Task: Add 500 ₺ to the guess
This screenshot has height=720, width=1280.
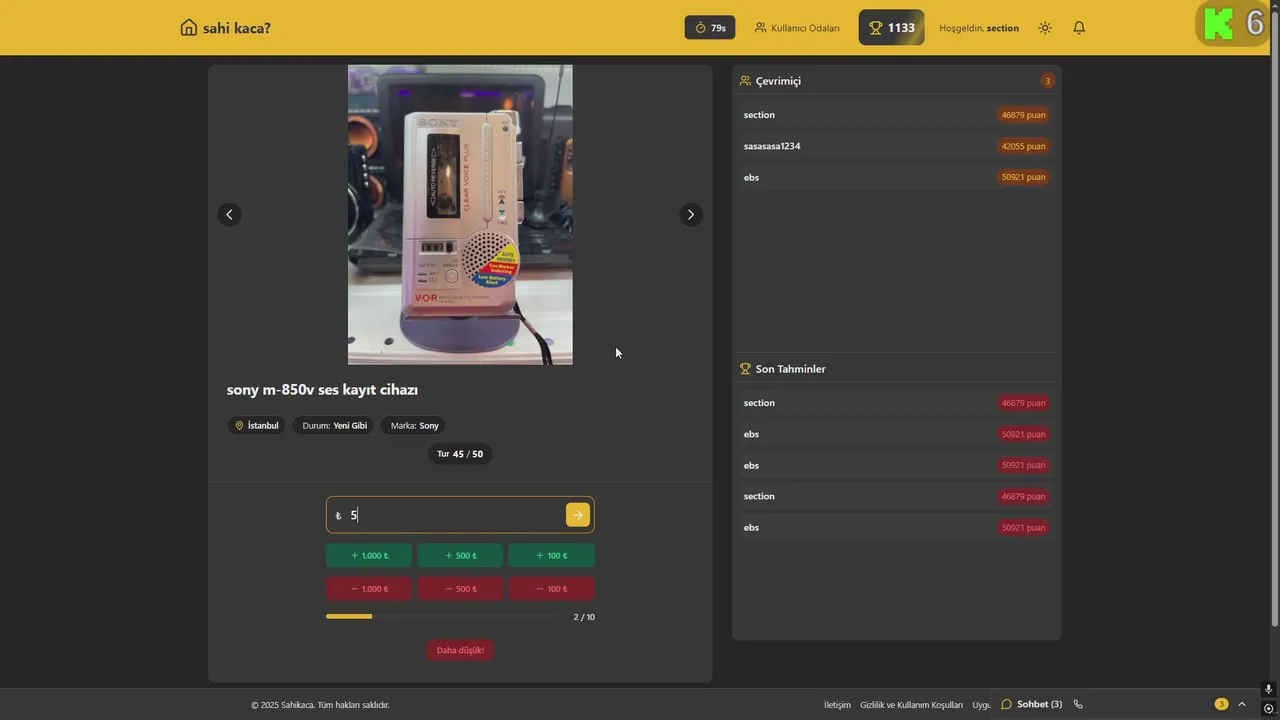Action: pyautogui.click(x=460, y=555)
